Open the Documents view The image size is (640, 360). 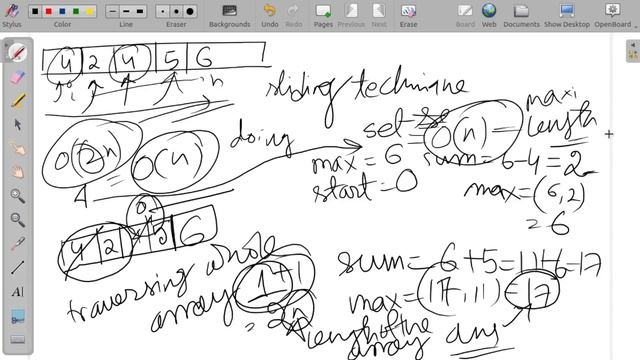click(x=521, y=15)
